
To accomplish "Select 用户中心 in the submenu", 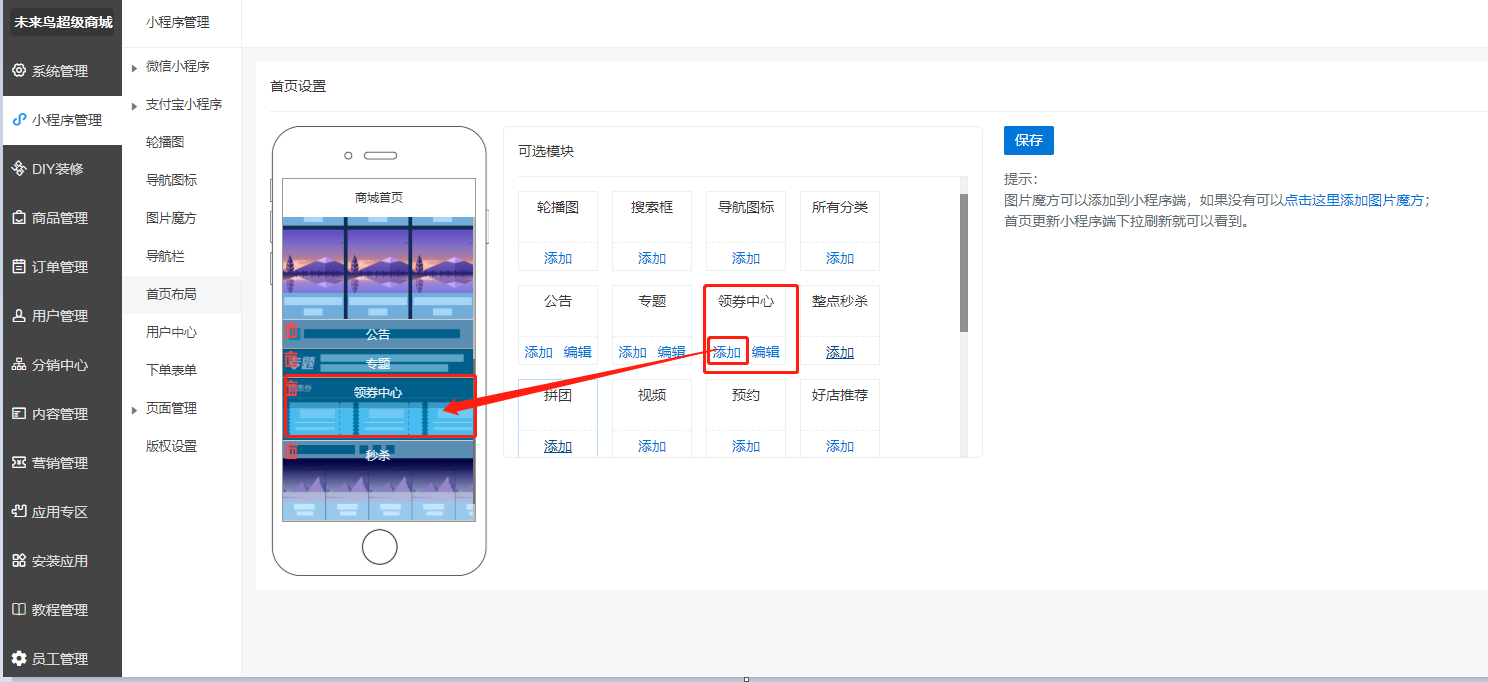I will [x=171, y=332].
